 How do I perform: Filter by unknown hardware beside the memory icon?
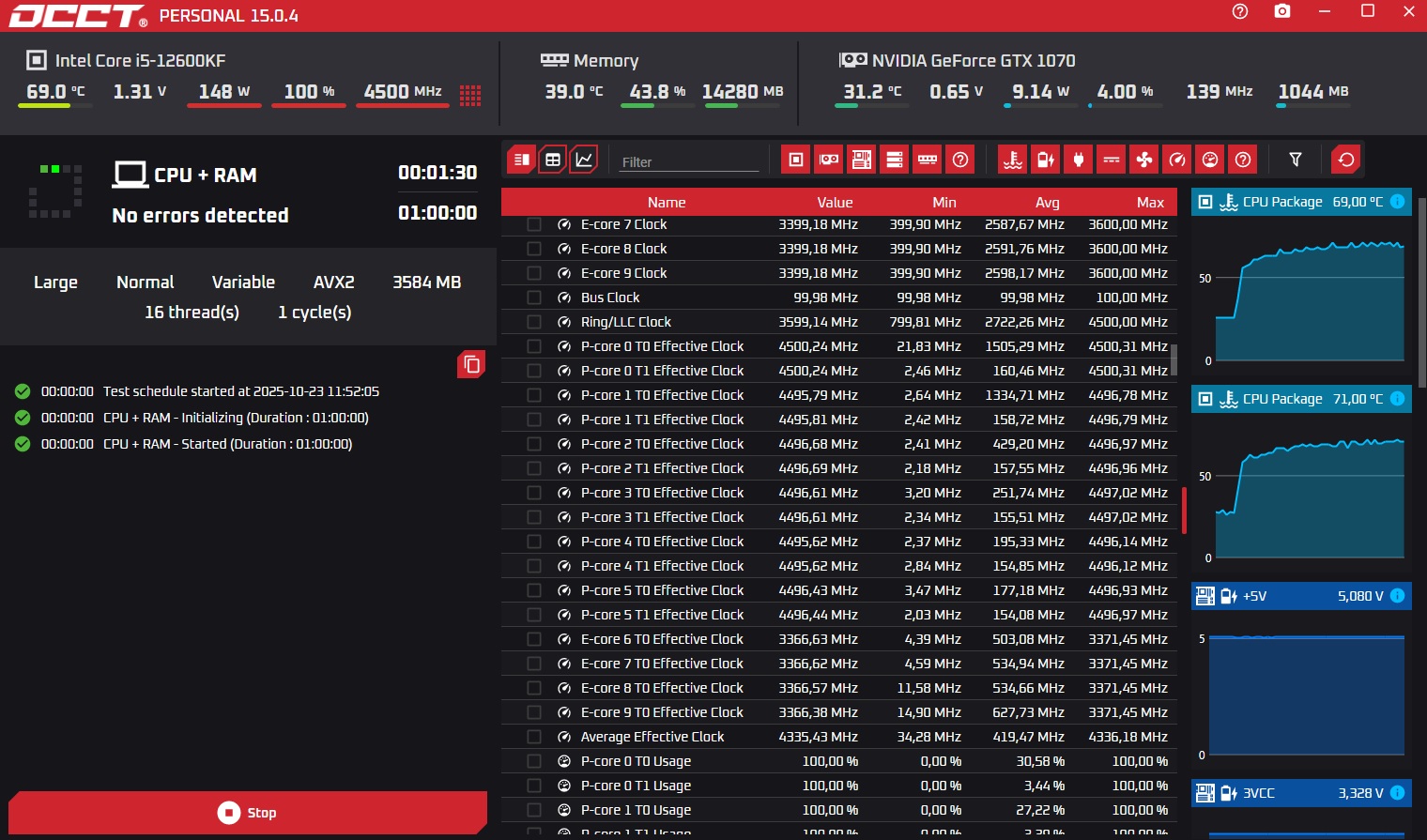[x=960, y=160]
